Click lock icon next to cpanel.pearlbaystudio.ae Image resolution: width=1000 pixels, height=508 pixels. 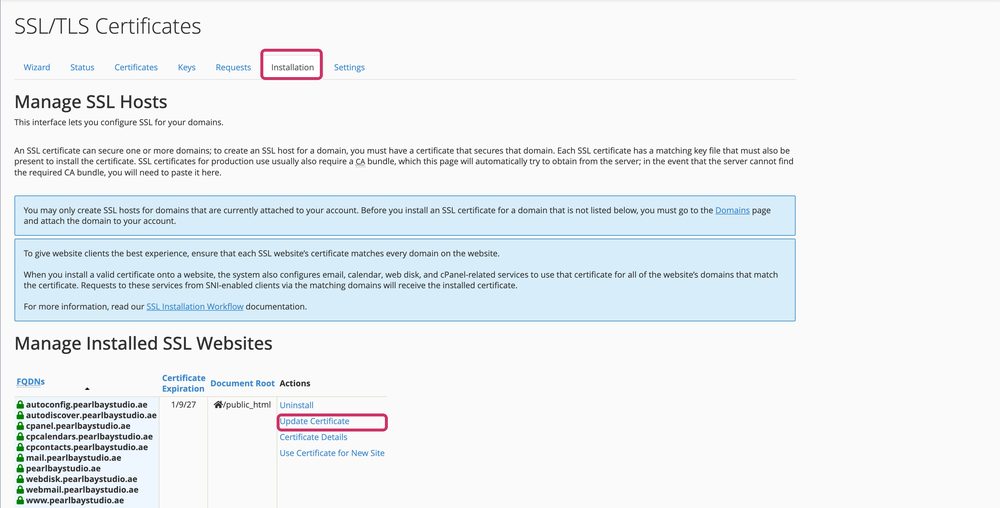pyautogui.click(x=20, y=426)
